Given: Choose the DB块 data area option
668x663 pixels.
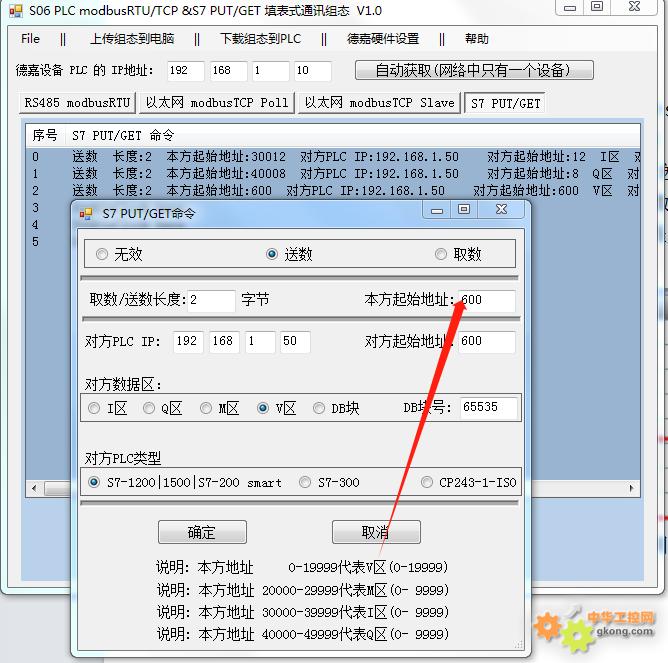Looking at the screenshot, I should 320,408.
